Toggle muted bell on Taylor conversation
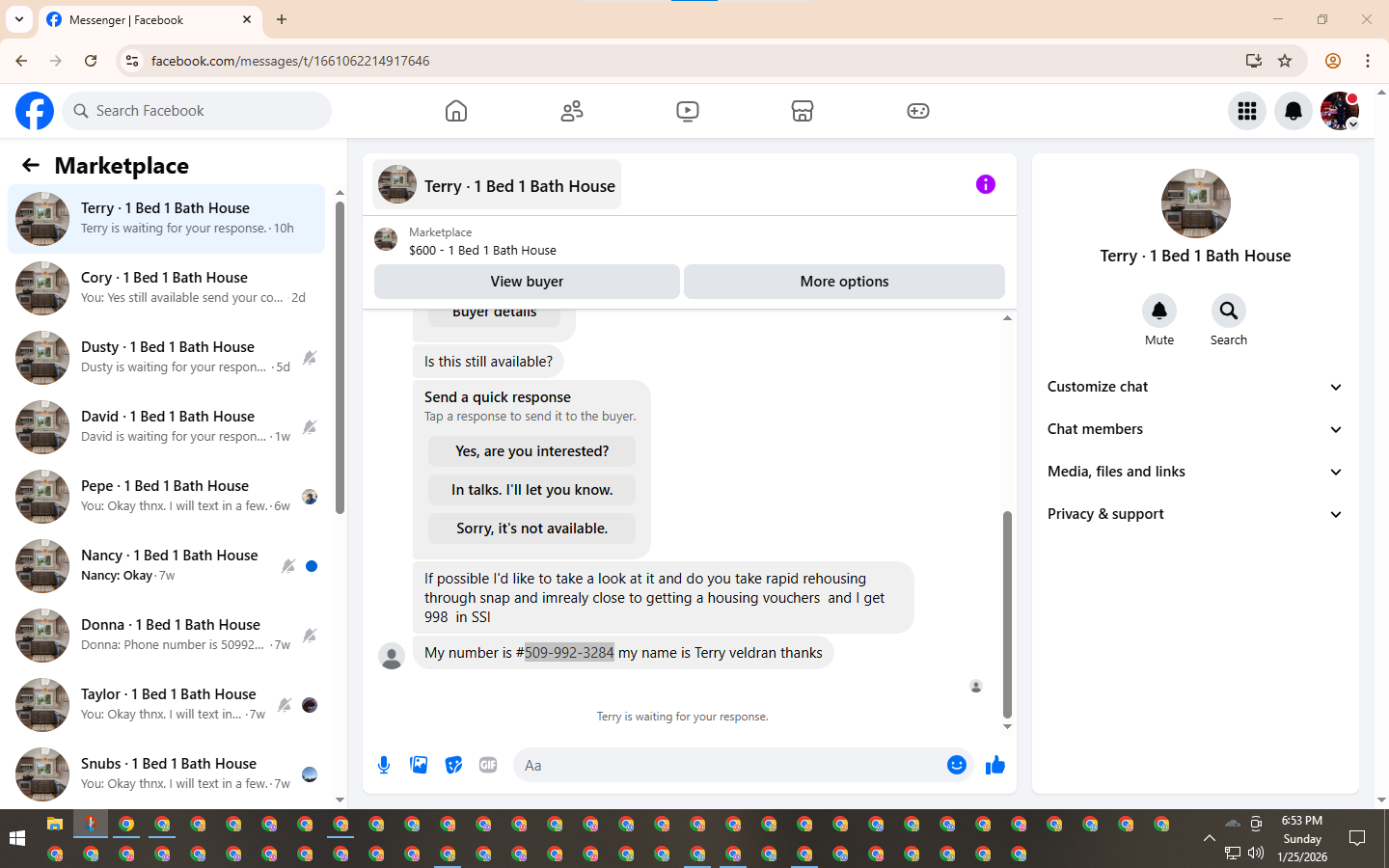 tap(285, 705)
